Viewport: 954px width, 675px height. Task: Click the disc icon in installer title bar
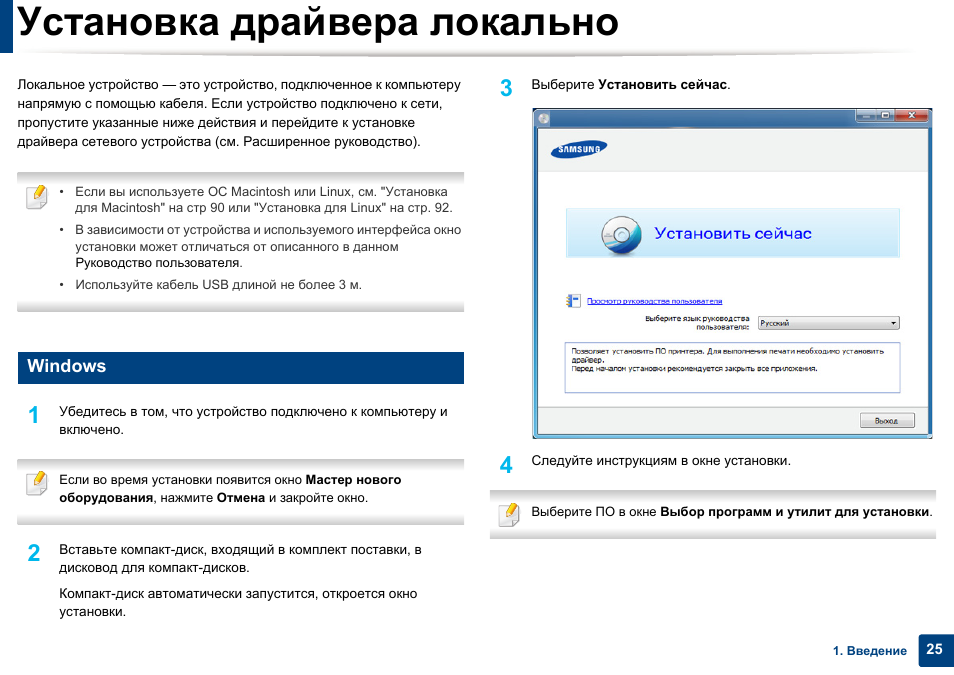pyautogui.click(x=543, y=118)
